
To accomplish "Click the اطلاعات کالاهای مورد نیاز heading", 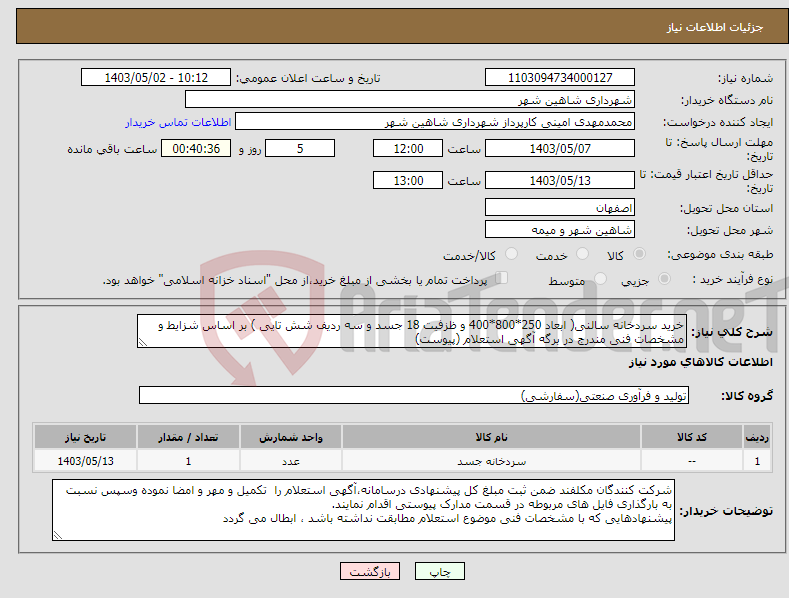I will click(700, 362).
